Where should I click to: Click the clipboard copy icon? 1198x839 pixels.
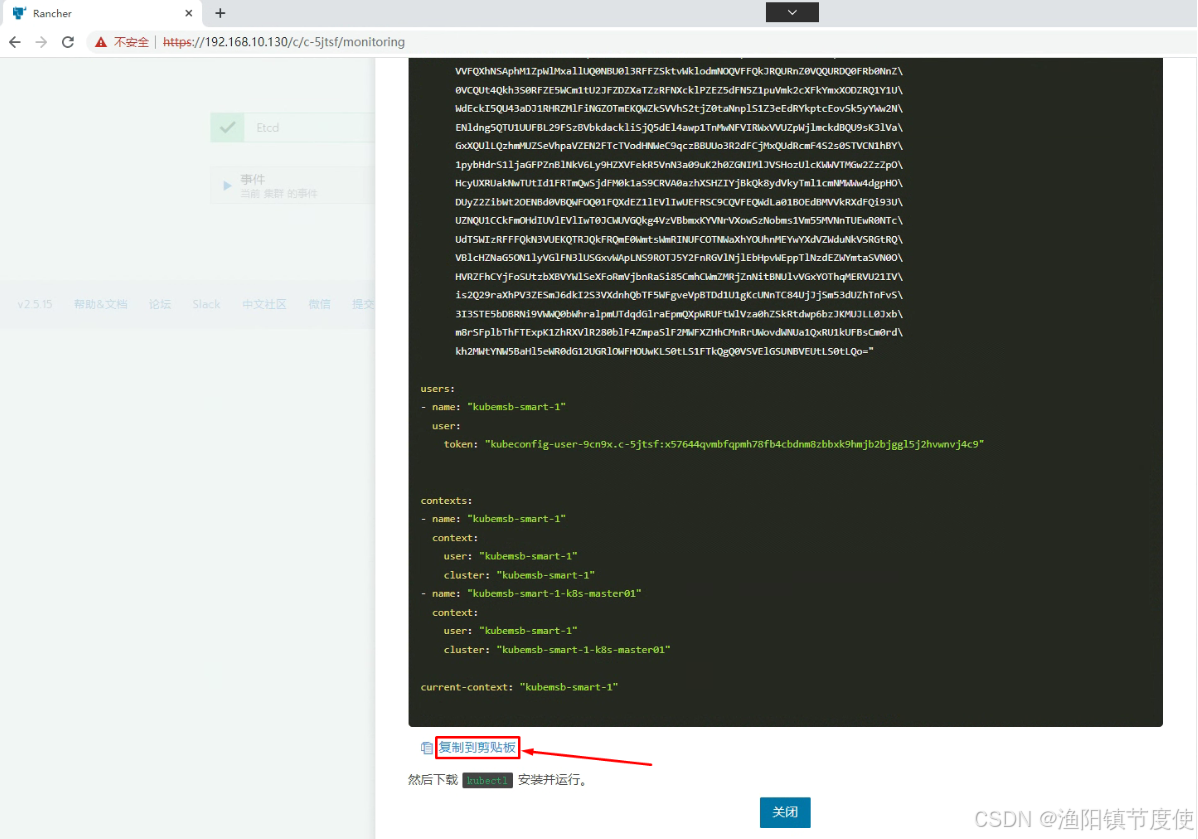tap(426, 747)
